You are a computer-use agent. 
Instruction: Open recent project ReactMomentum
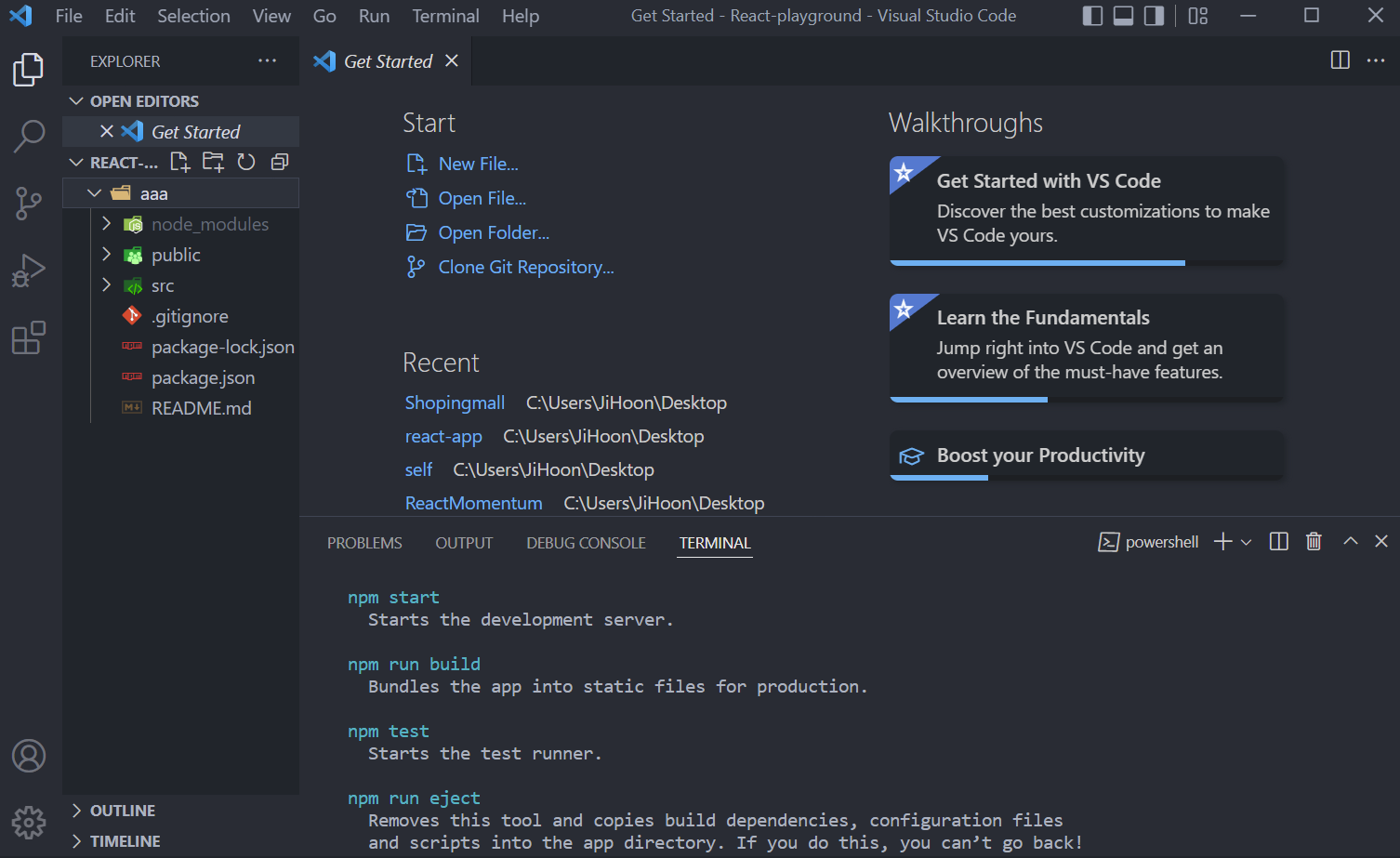pyautogui.click(x=473, y=503)
